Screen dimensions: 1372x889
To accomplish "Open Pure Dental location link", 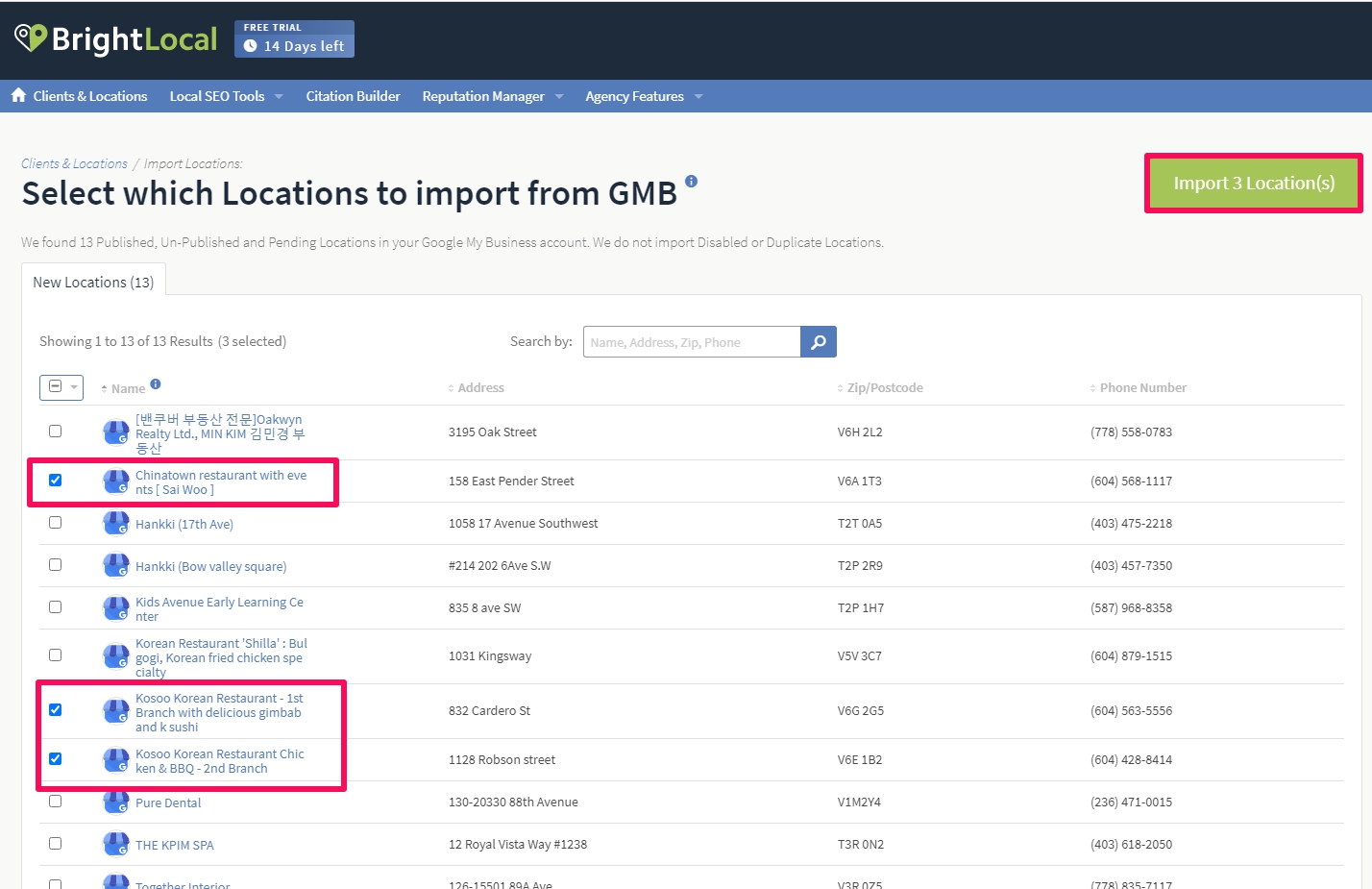I will (x=168, y=803).
